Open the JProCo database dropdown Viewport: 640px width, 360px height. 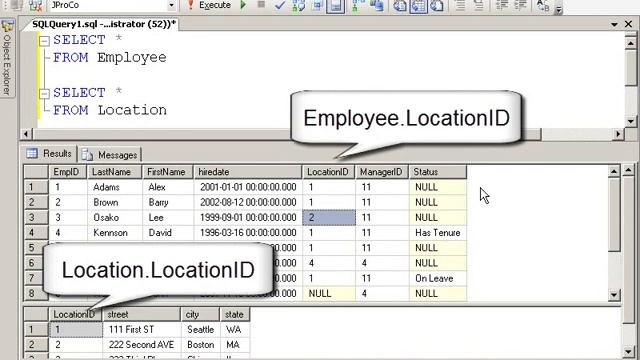tap(171, 6)
